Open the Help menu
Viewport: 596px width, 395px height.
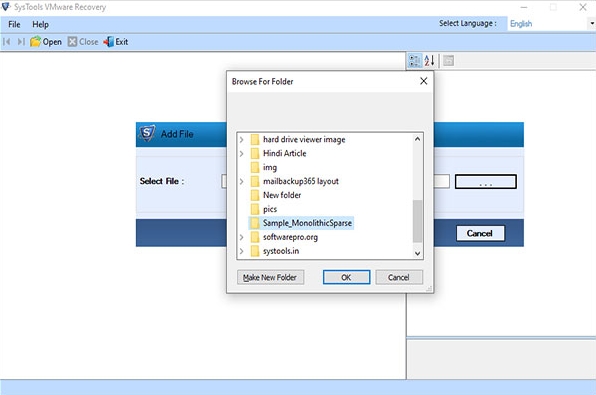pos(40,24)
